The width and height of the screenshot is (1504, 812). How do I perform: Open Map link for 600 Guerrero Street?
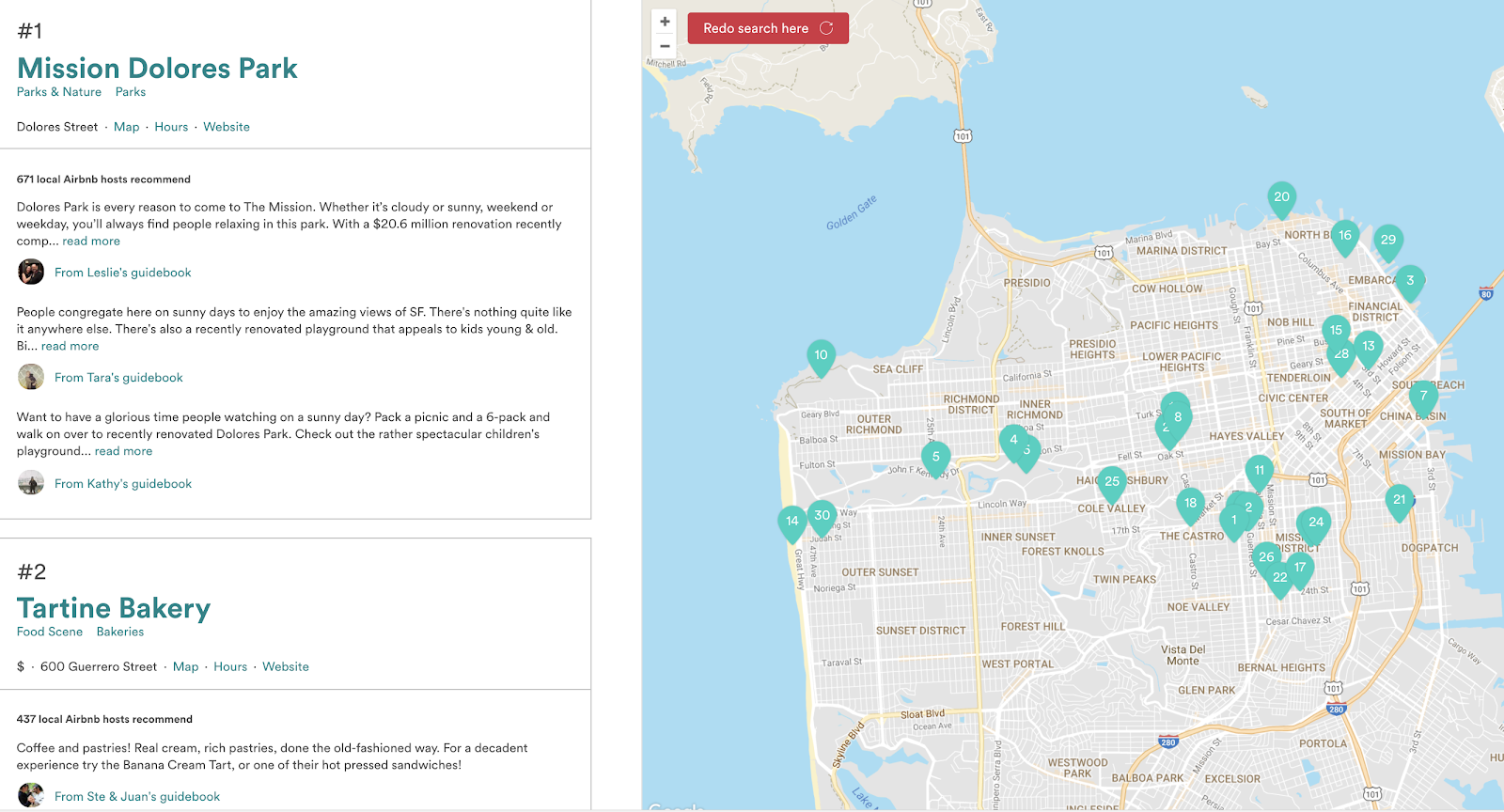tap(185, 666)
